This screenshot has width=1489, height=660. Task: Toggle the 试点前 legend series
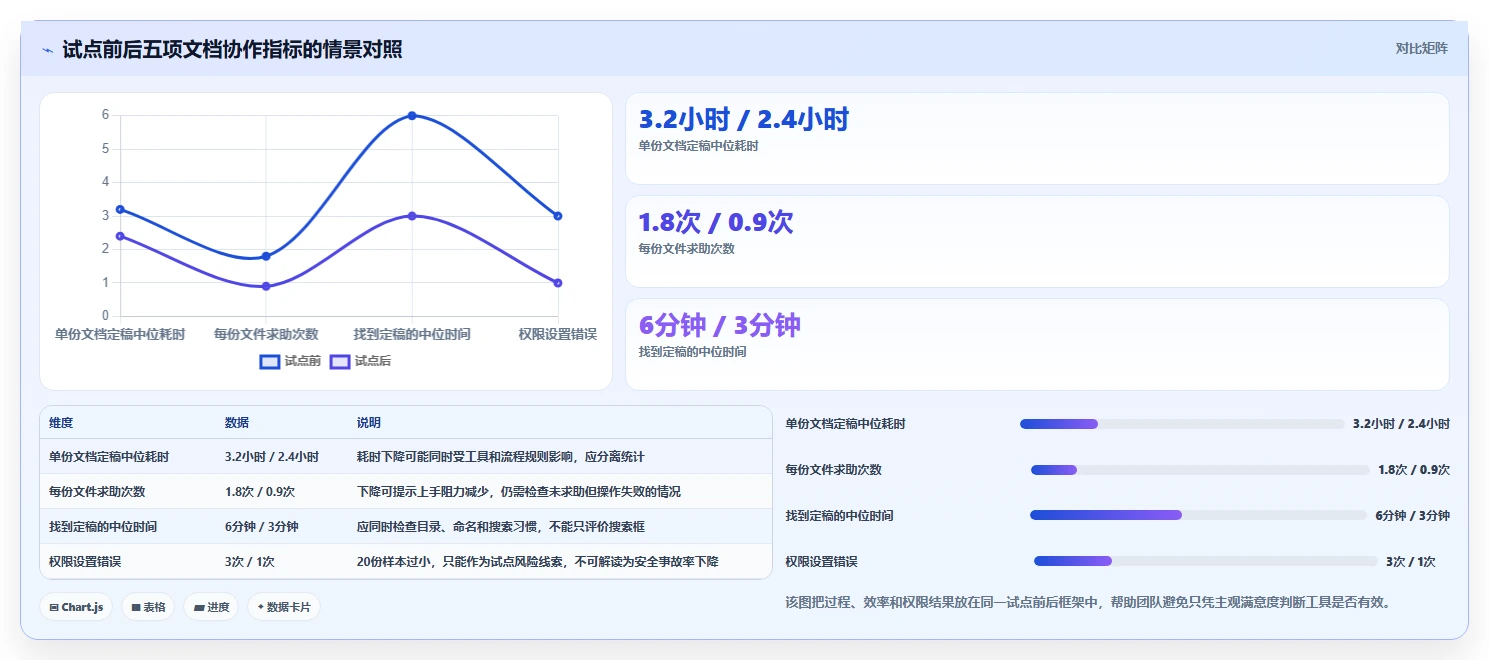click(x=290, y=361)
